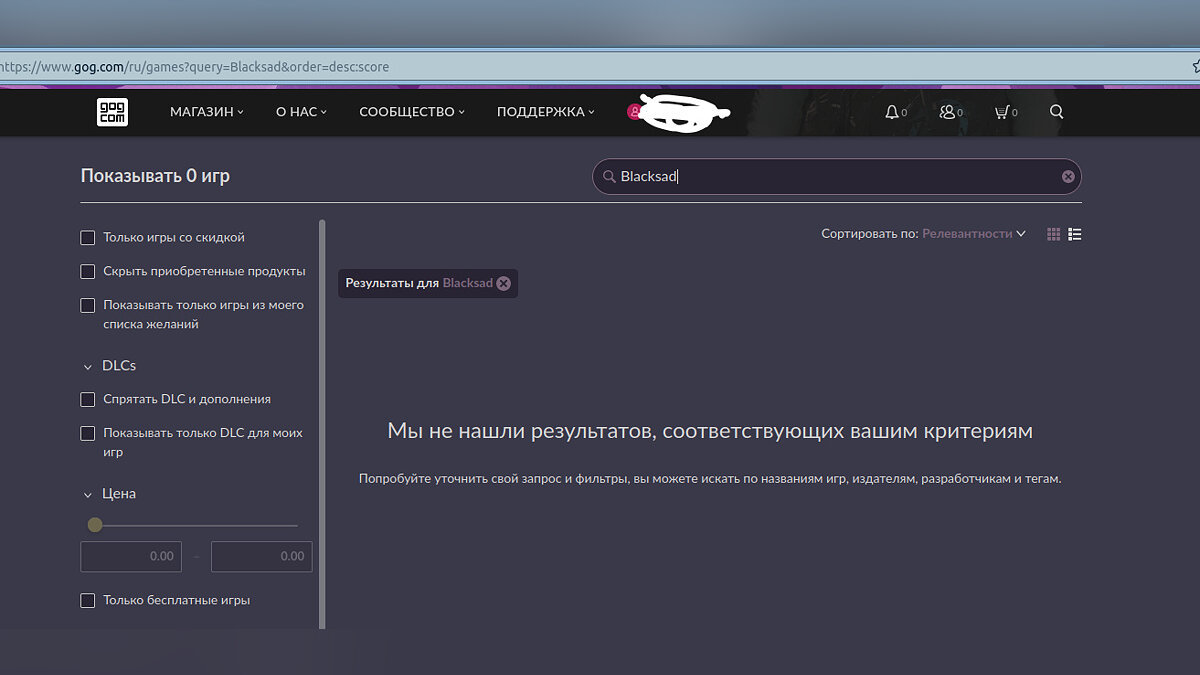Tick "Только бесплатные игры" checkbox
Image resolution: width=1200 pixels, height=675 pixels.
click(88, 601)
